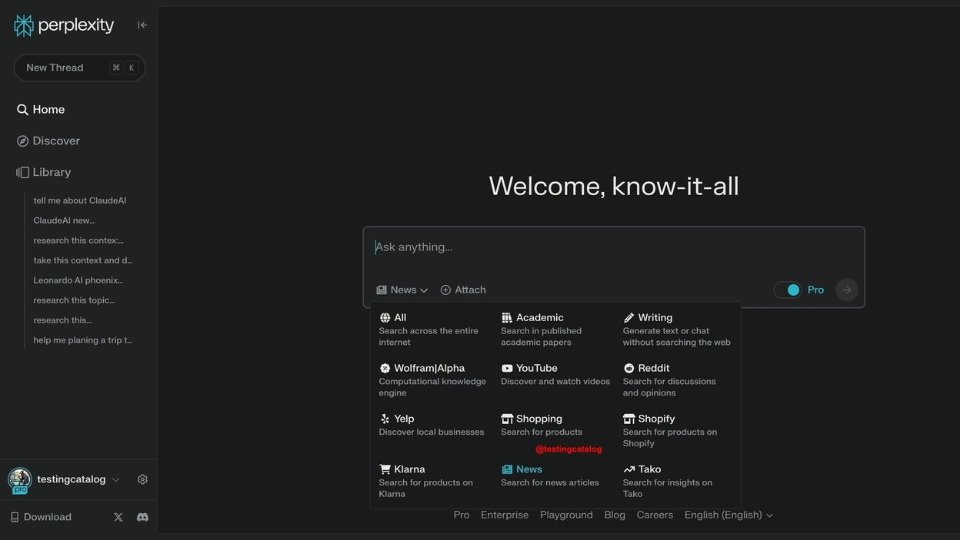Open the Blog footer link

[615, 515]
